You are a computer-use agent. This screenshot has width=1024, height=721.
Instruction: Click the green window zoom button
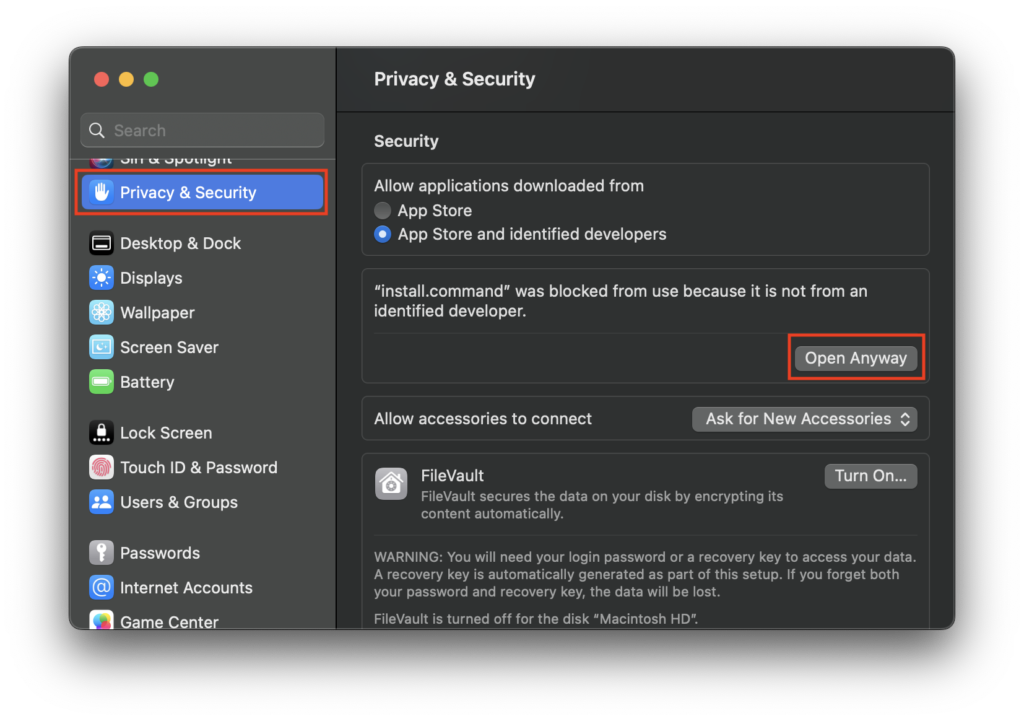click(151, 80)
